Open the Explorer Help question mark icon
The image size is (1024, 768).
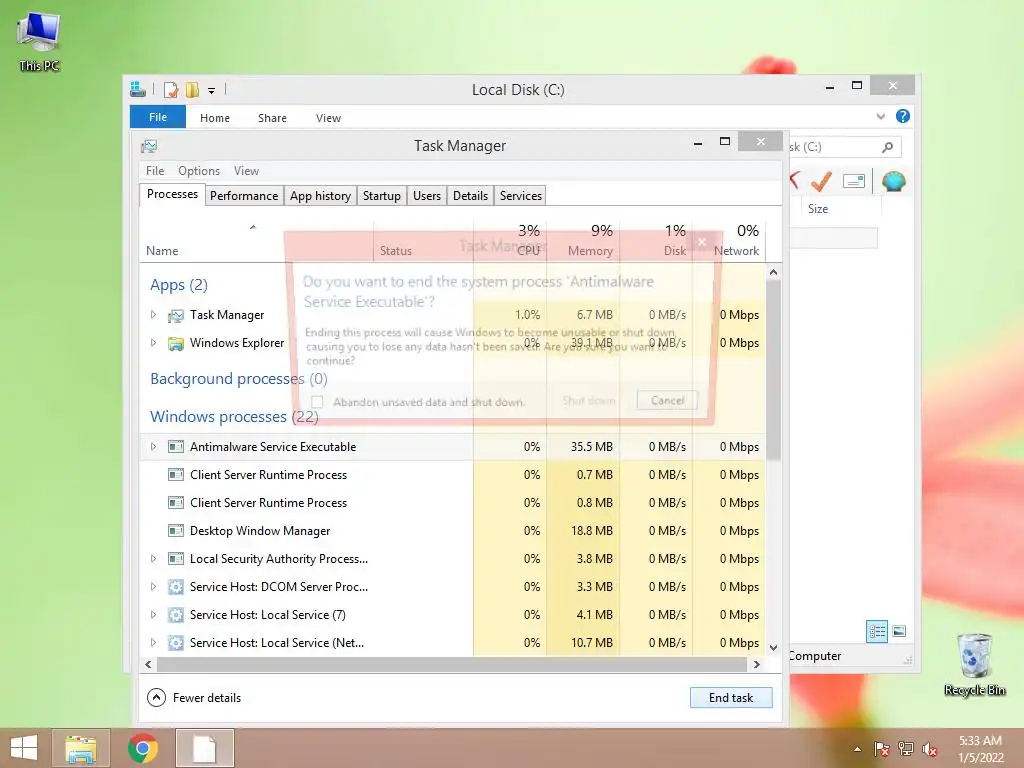click(x=903, y=116)
